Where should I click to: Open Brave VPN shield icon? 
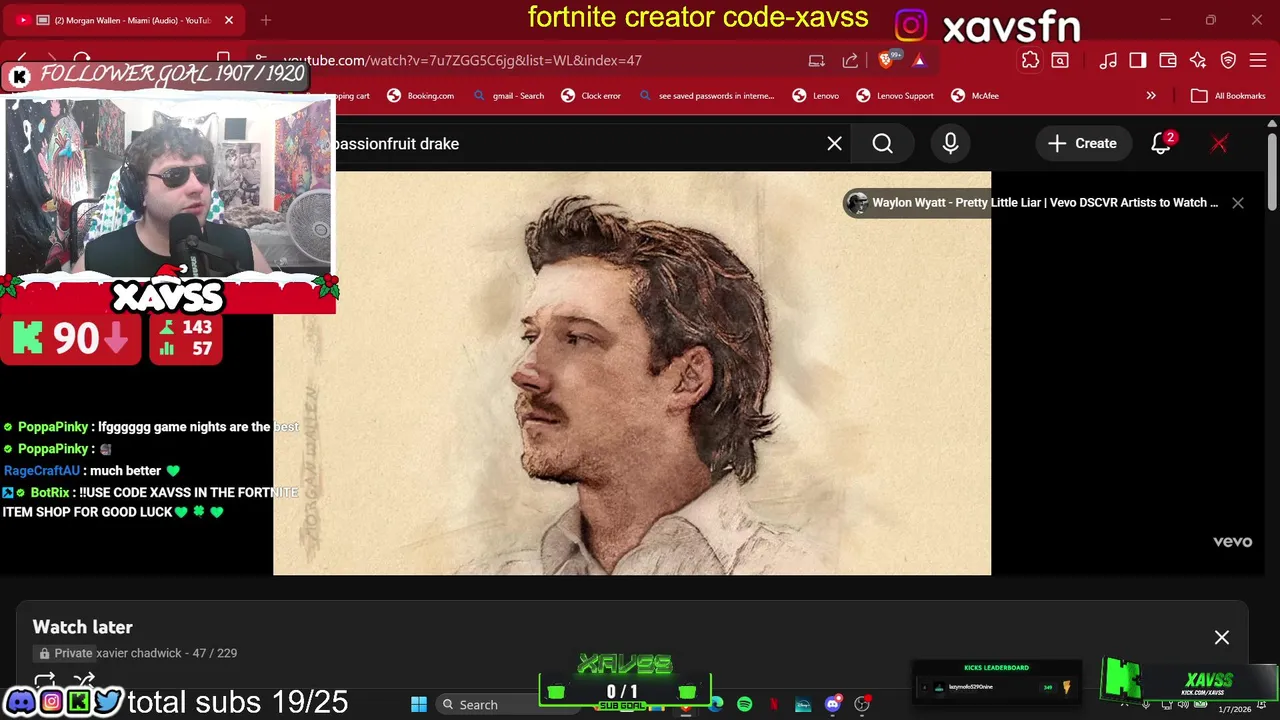tap(1228, 61)
